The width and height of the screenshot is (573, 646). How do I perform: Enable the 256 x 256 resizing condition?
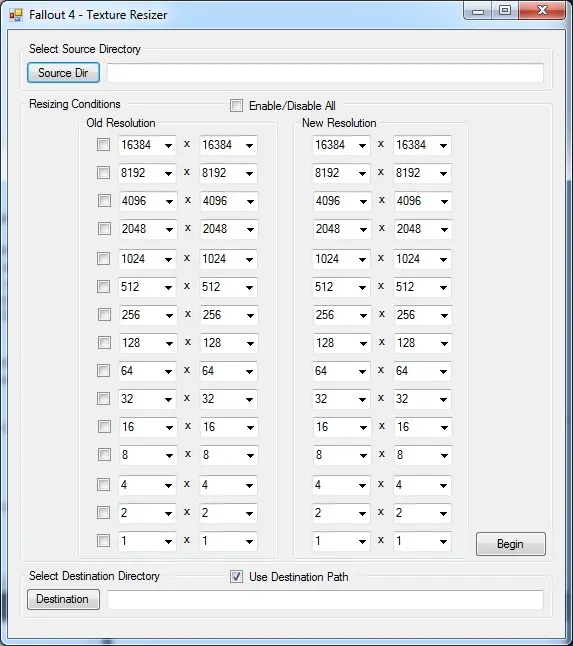(x=104, y=315)
